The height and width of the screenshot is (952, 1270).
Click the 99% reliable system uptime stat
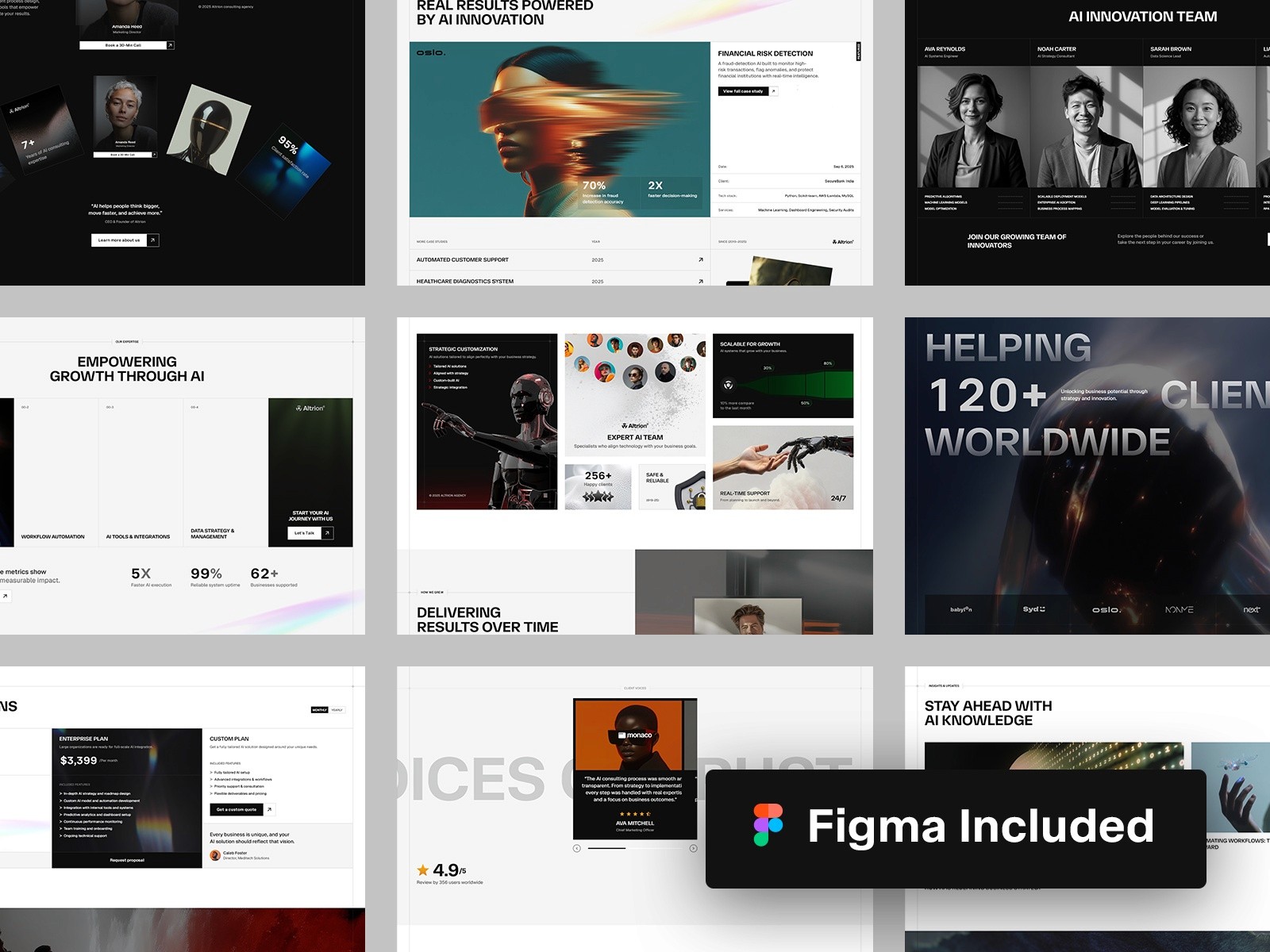tap(215, 577)
